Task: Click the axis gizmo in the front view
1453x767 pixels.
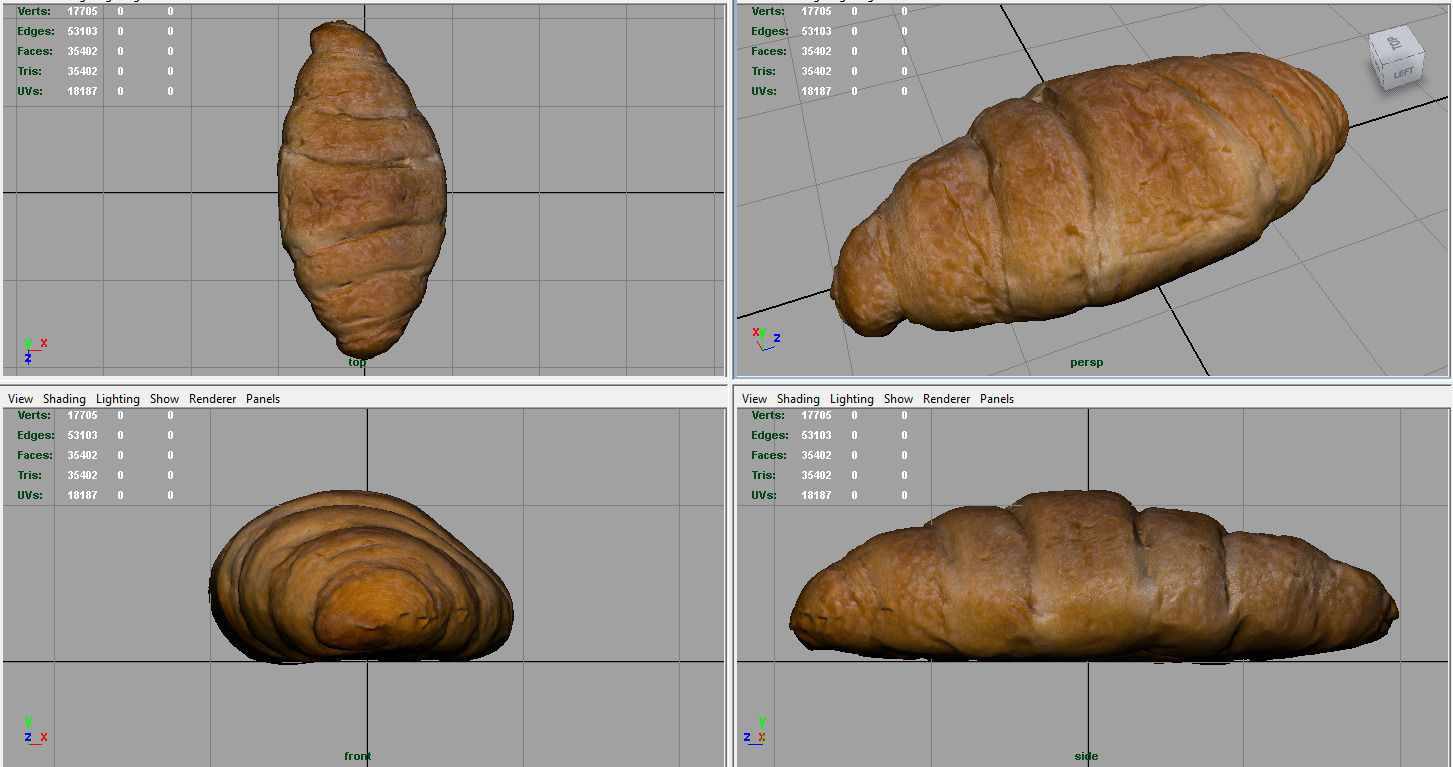Action: pos(34,730)
